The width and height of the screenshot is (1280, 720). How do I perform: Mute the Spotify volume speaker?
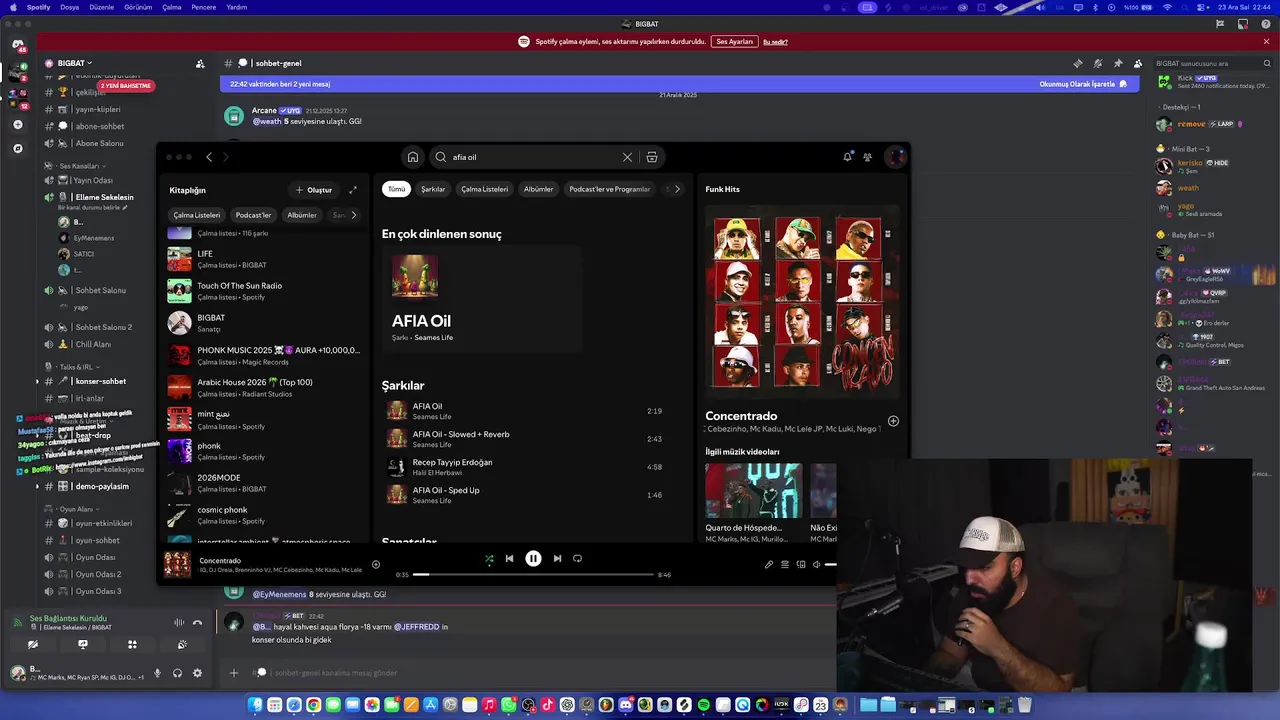pos(816,564)
